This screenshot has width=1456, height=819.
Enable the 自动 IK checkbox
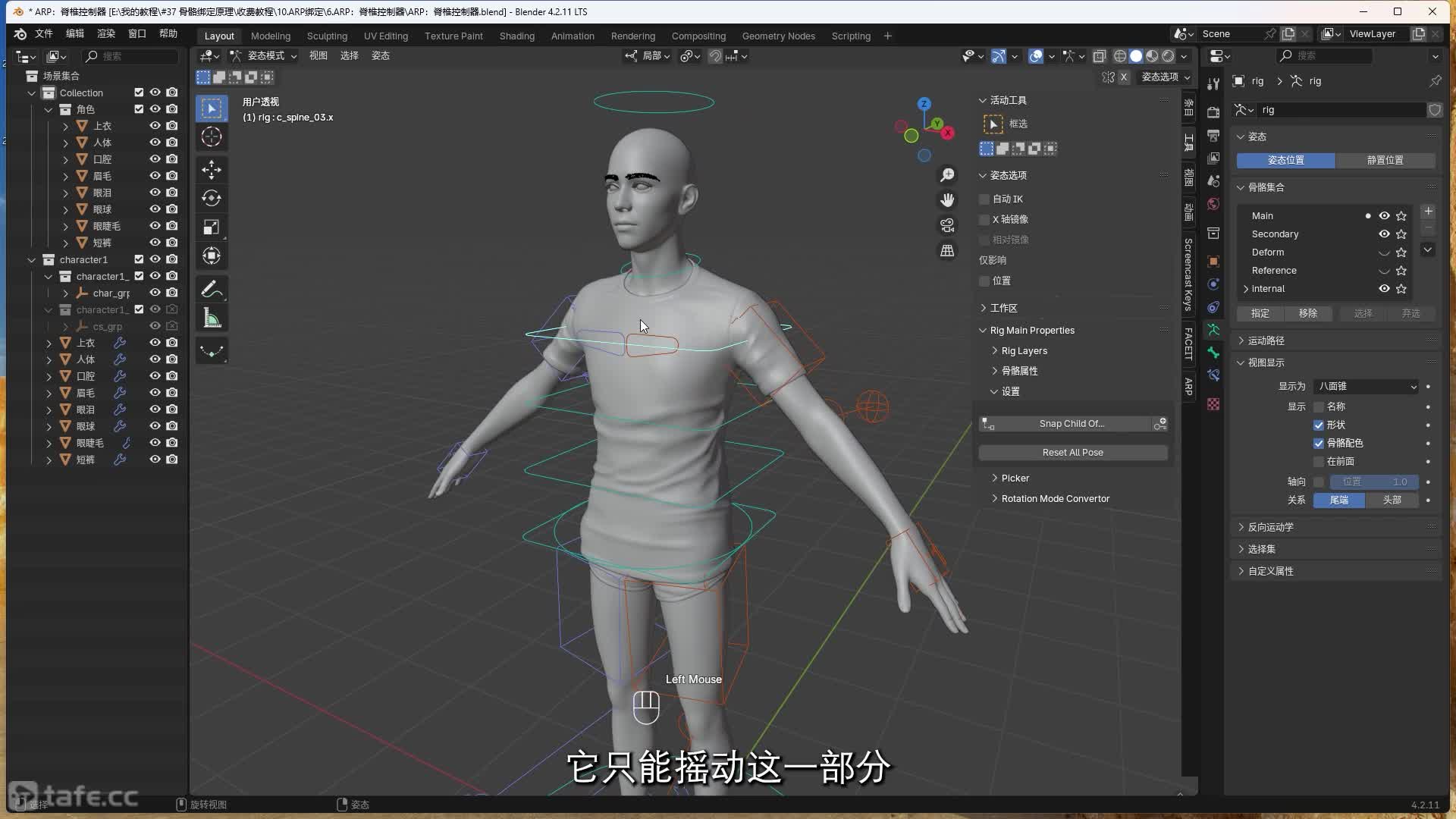[984, 199]
